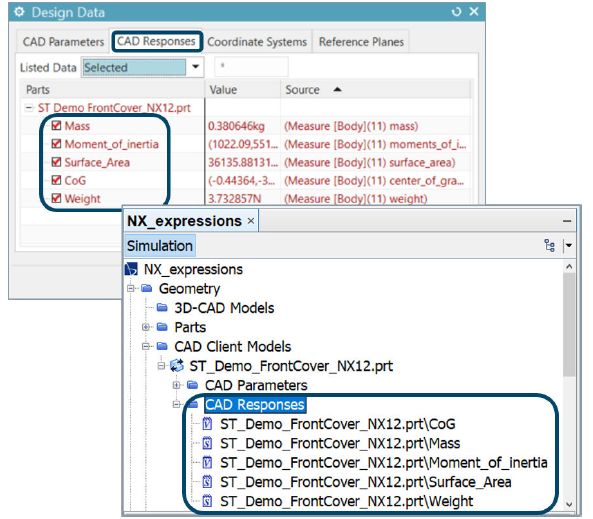Click the NX_expressions simulation root icon
This screenshot has width=593, height=519.
(131, 269)
